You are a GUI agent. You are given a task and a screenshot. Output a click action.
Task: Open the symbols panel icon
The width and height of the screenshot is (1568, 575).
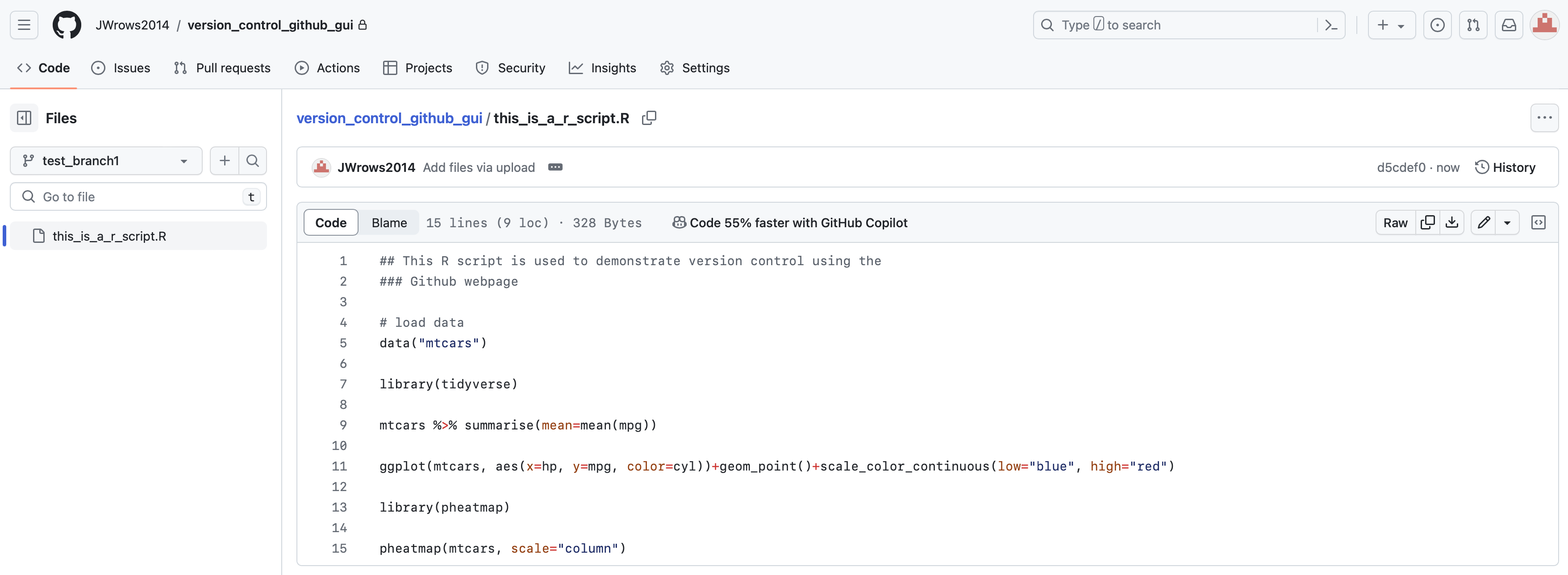click(1538, 223)
